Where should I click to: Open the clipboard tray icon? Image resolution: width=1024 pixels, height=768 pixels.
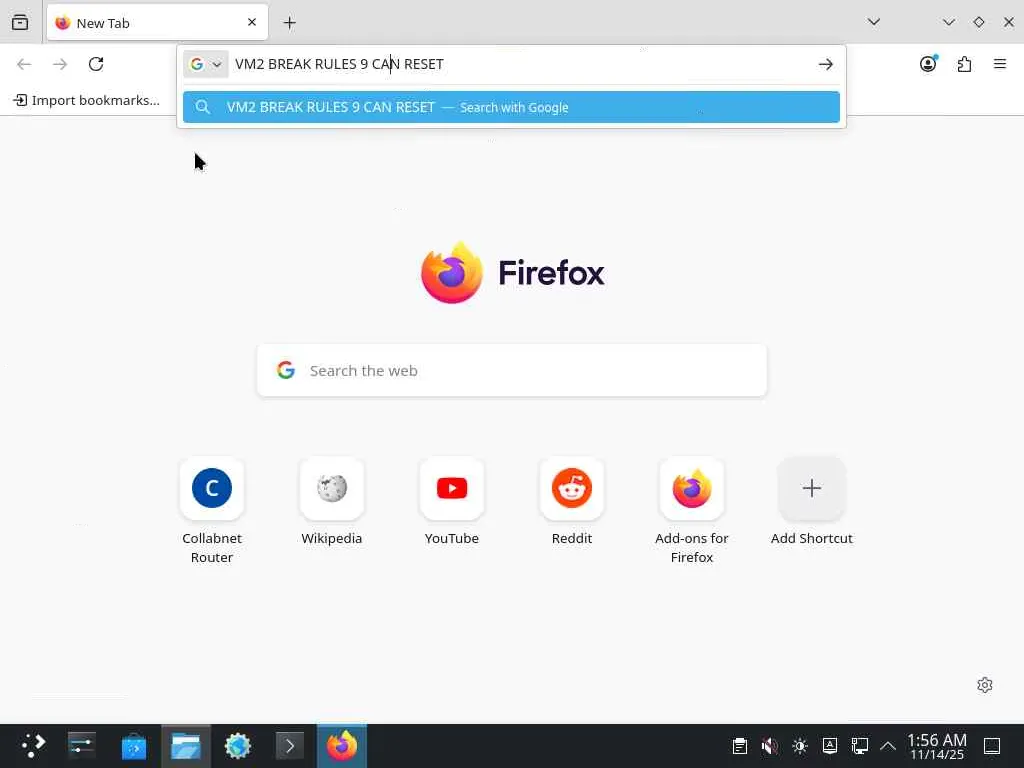(x=740, y=746)
